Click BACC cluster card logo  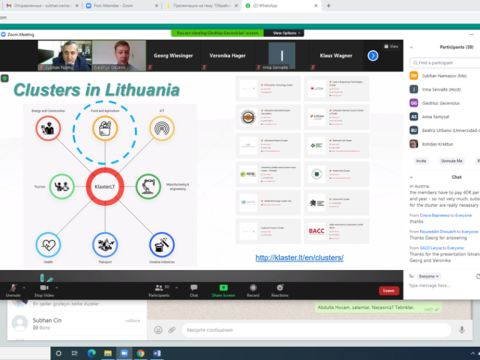316,231
